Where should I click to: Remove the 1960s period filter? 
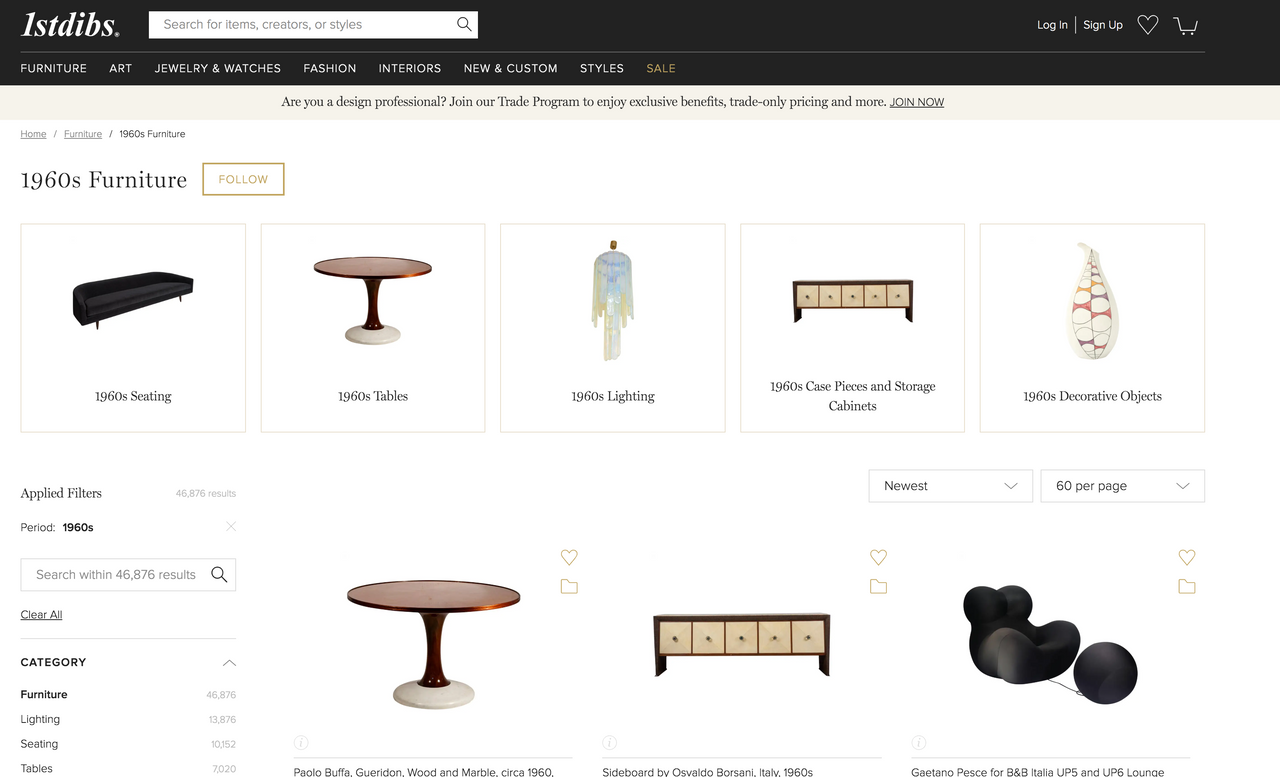pyautogui.click(x=231, y=526)
